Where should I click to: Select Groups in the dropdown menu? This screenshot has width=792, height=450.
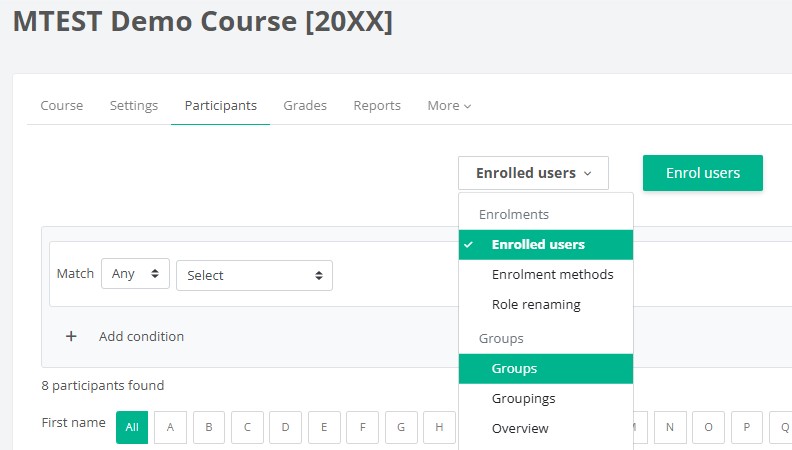tap(514, 368)
